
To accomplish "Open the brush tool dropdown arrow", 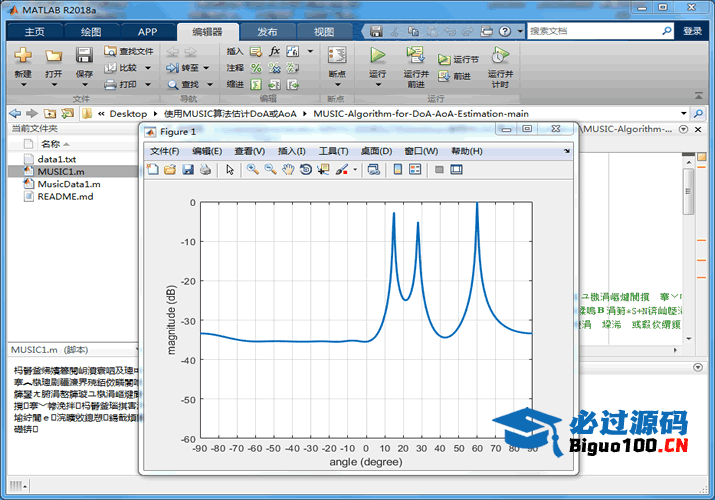I will coord(355,170).
